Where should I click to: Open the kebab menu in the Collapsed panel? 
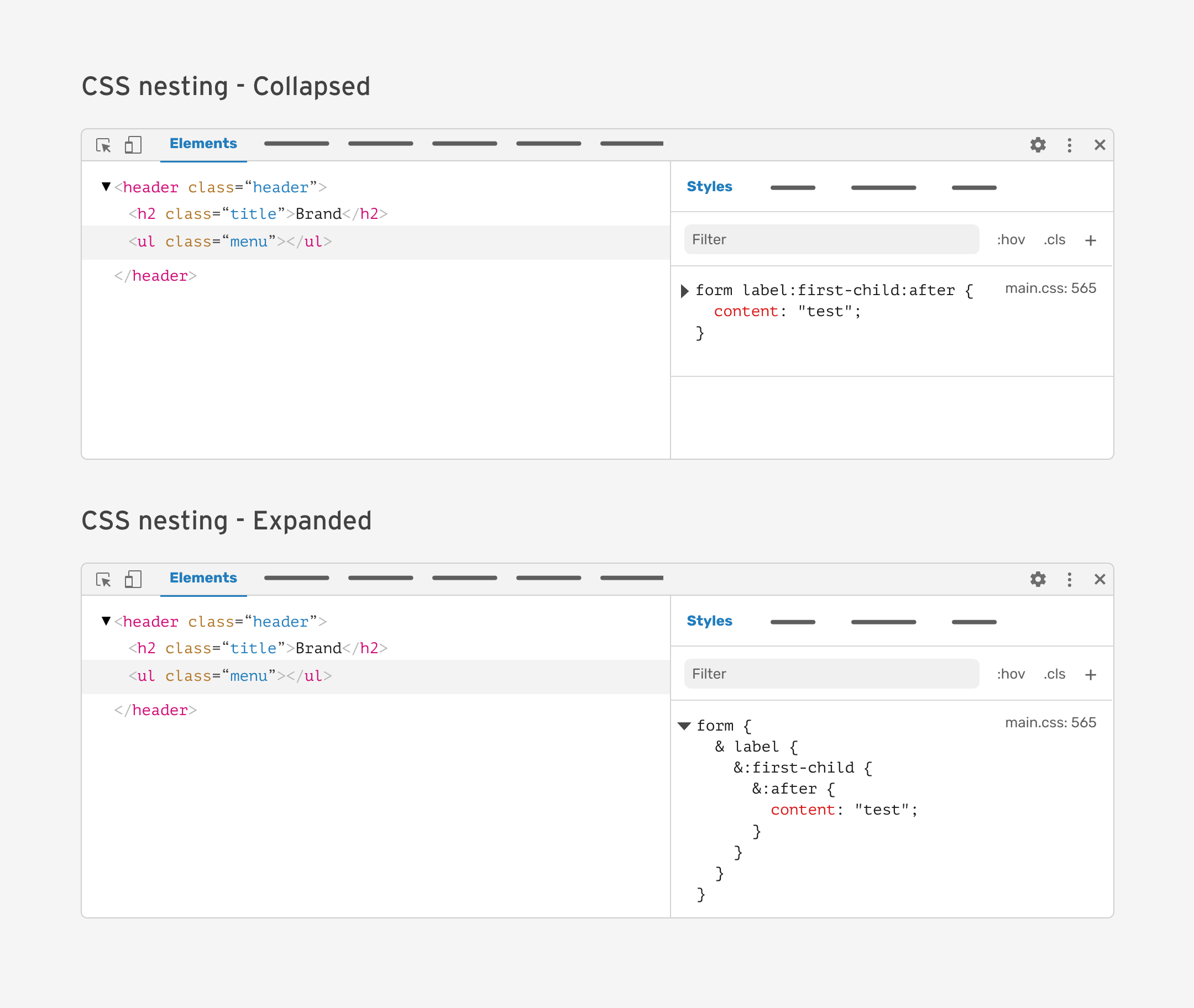(x=1070, y=145)
